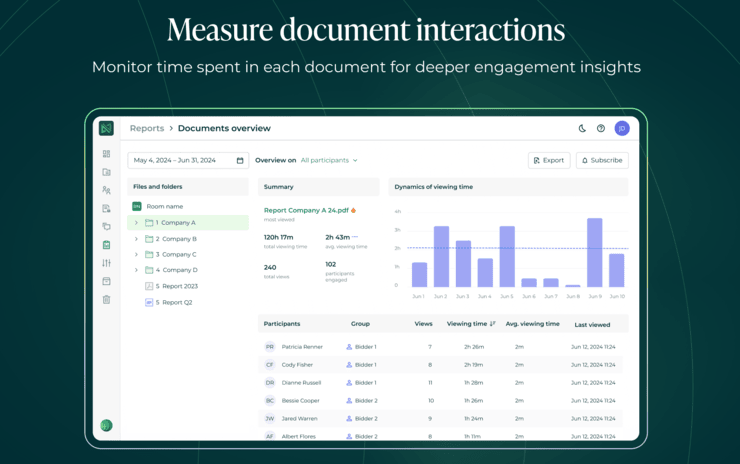Open the archive box icon in sidebar
Viewport: 740px width, 464px height.
tap(106, 281)
